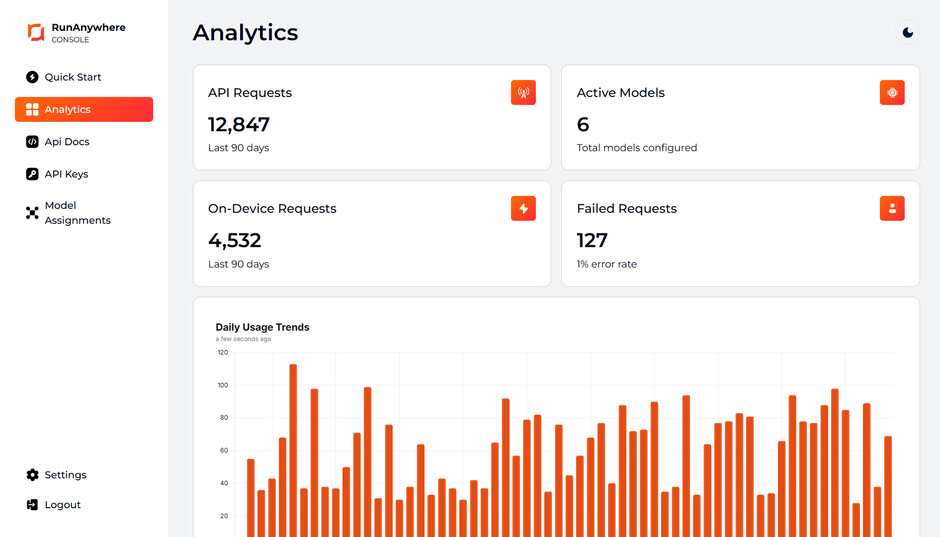Viewport: 940px width, 537px height.
Task: Click the Logout door icon
Action: [x=32, y=505]
